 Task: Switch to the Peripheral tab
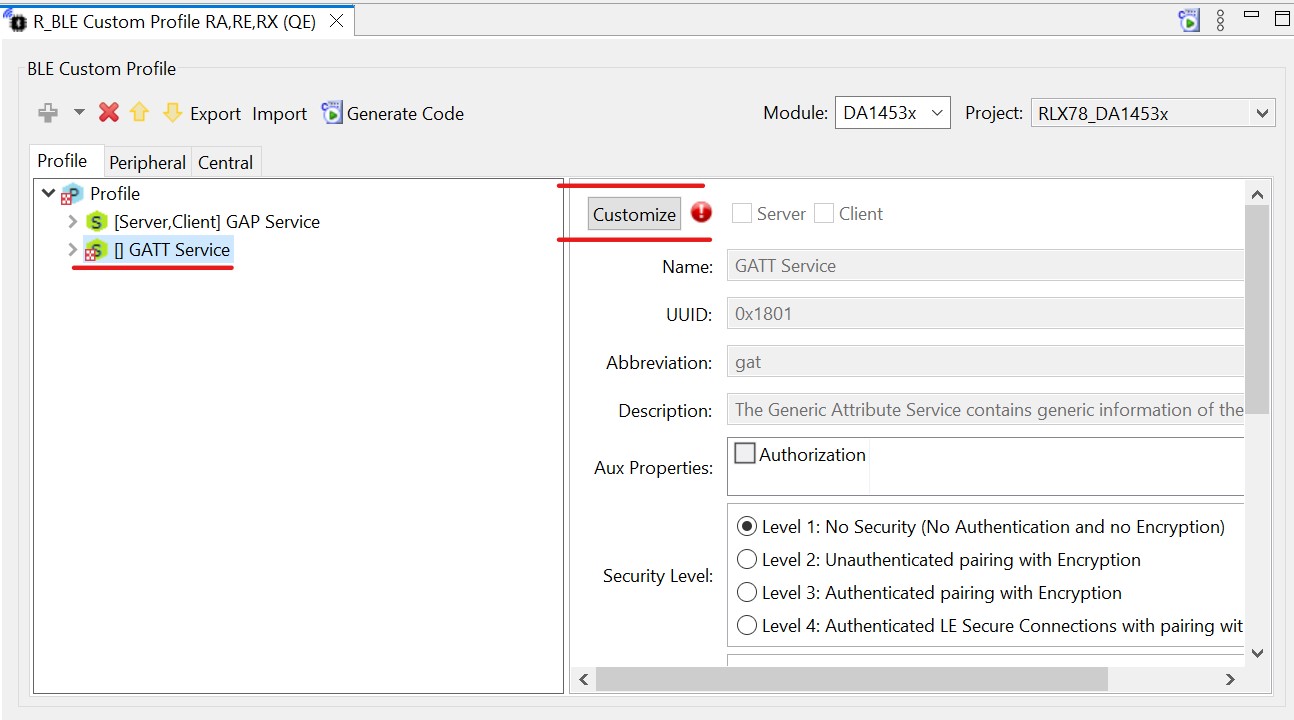click(x=147, y=162)
